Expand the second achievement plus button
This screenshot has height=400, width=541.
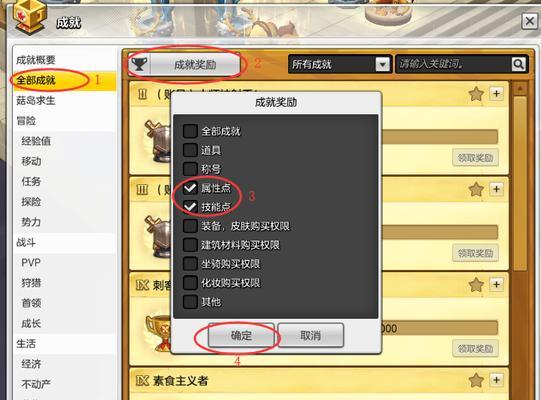pyautogui.click(x=496, y=189)
